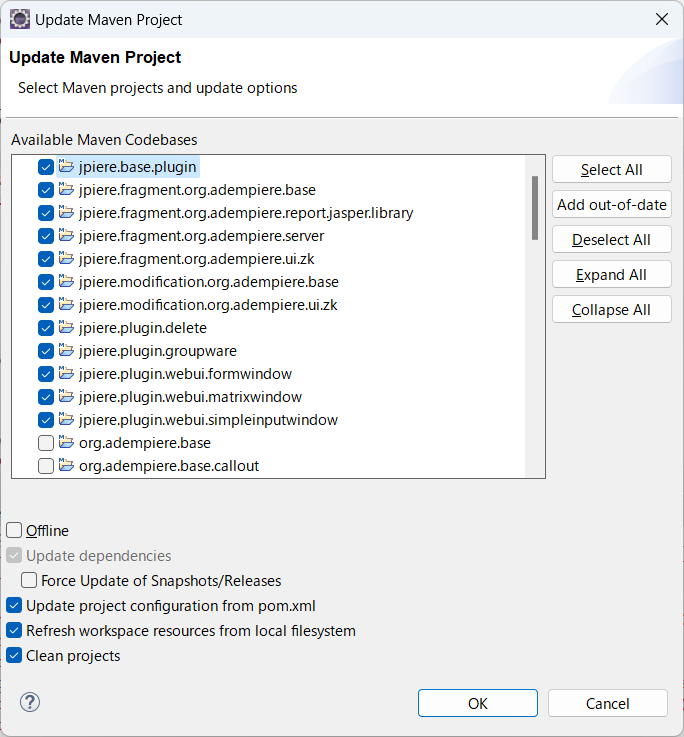The height and width of the screenshot is (737, 684).
Task: Select jpiere.fragment.org.adempiere.report.jasper.library row text
Action: click(x=246, y=213)
